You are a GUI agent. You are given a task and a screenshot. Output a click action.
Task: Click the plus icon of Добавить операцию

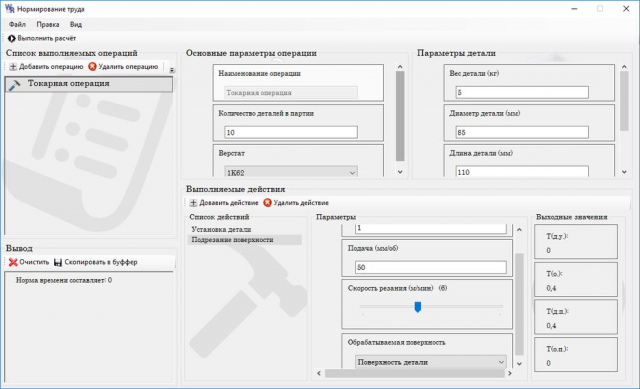click(13, 67)
